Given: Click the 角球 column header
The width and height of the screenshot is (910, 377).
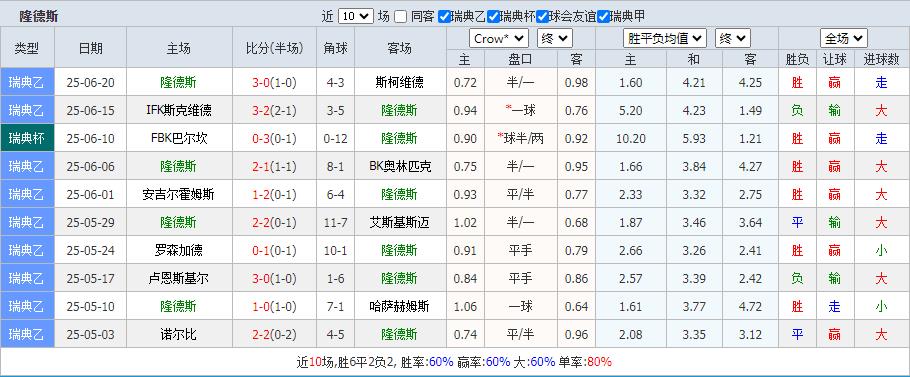Looking at the screenshot, I should pyautogui.click(x=335, y=48).
